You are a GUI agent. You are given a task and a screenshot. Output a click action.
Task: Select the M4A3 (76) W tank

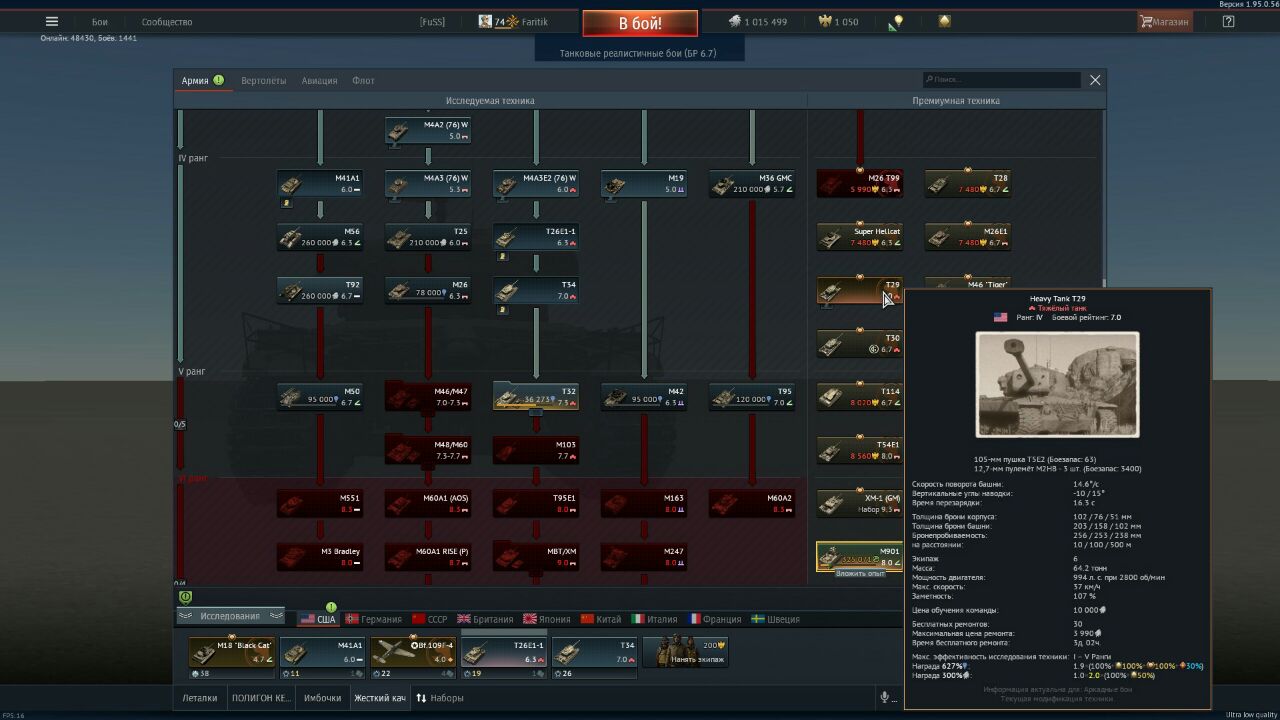point(428,184)
